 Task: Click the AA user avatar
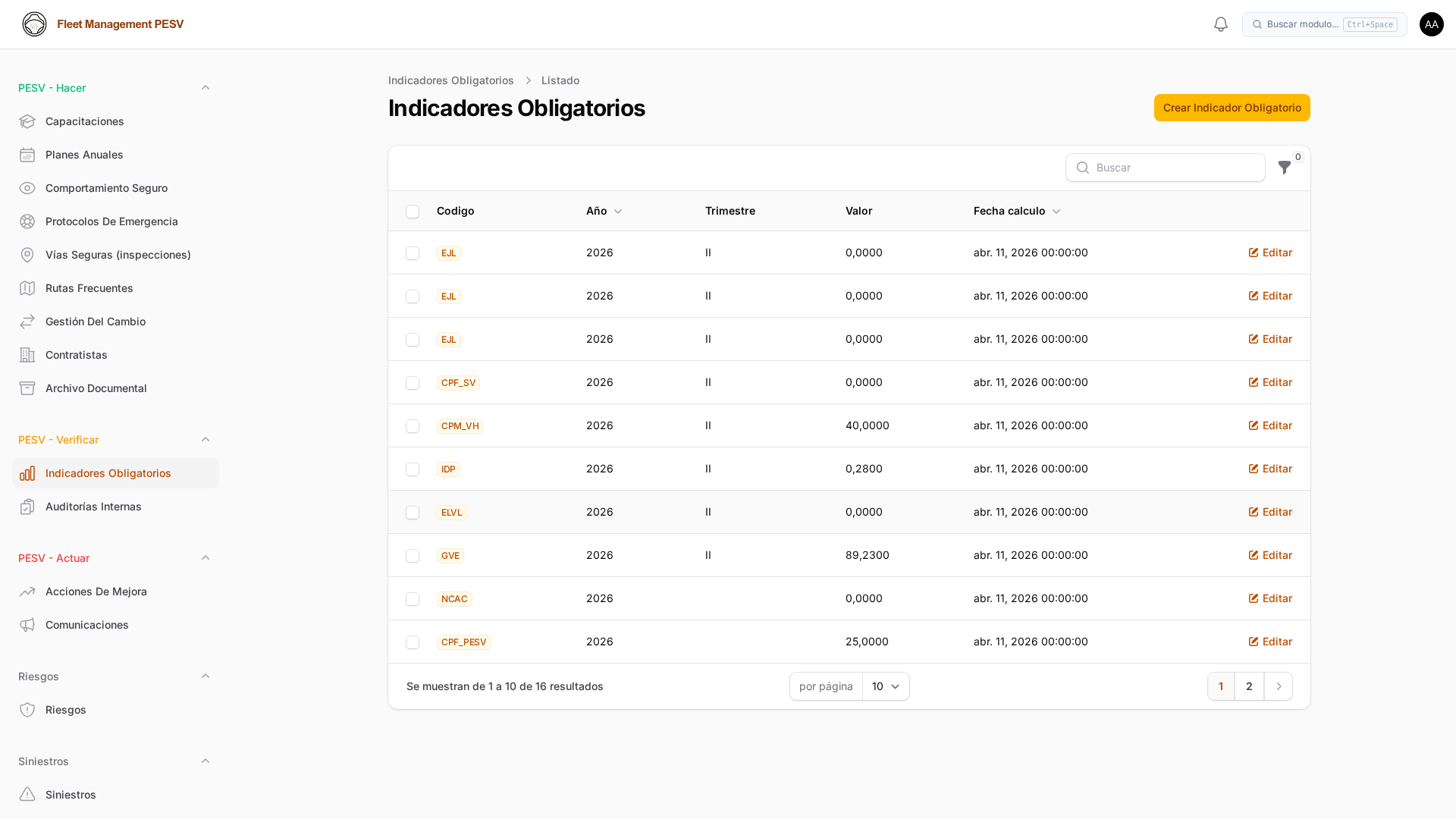[1432, 24]
